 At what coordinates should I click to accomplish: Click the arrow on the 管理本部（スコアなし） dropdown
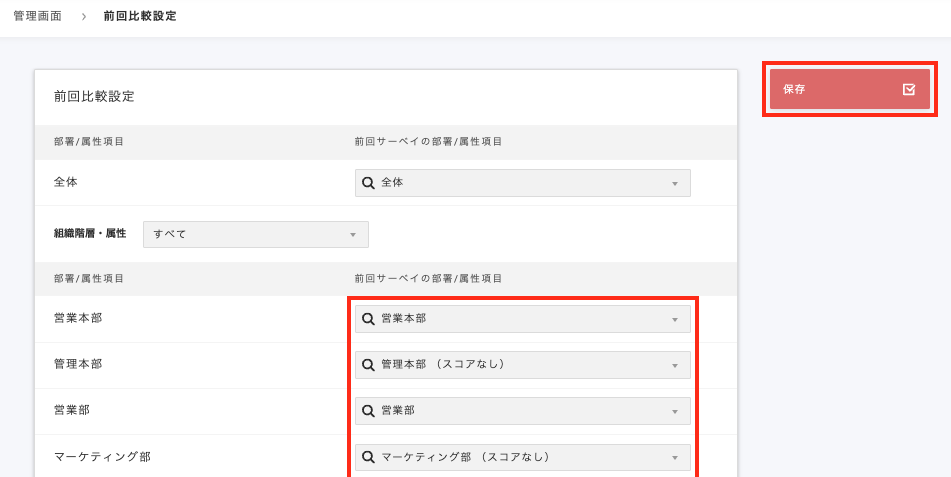pos(674,366)
